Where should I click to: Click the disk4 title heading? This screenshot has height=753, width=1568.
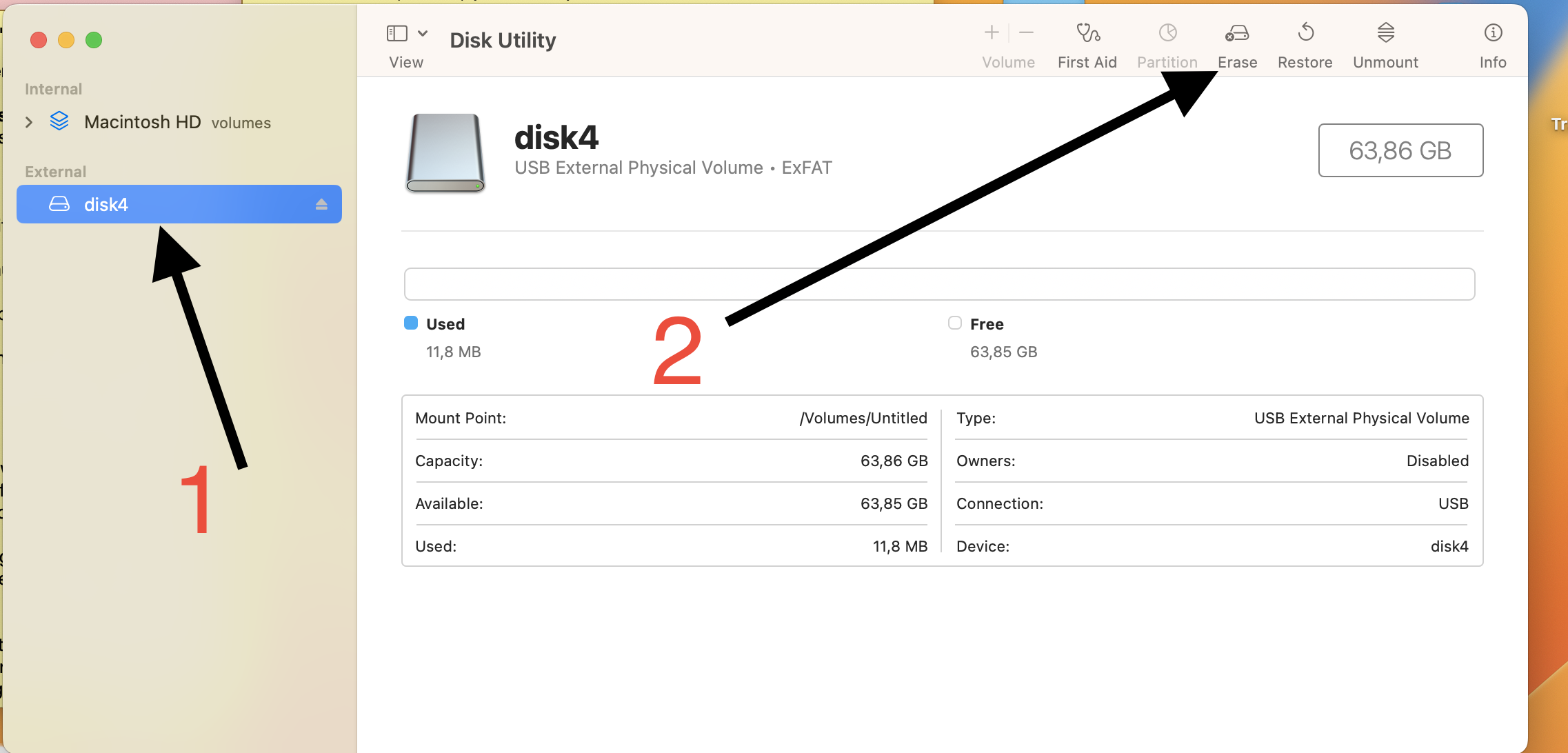tap(556, 137)
